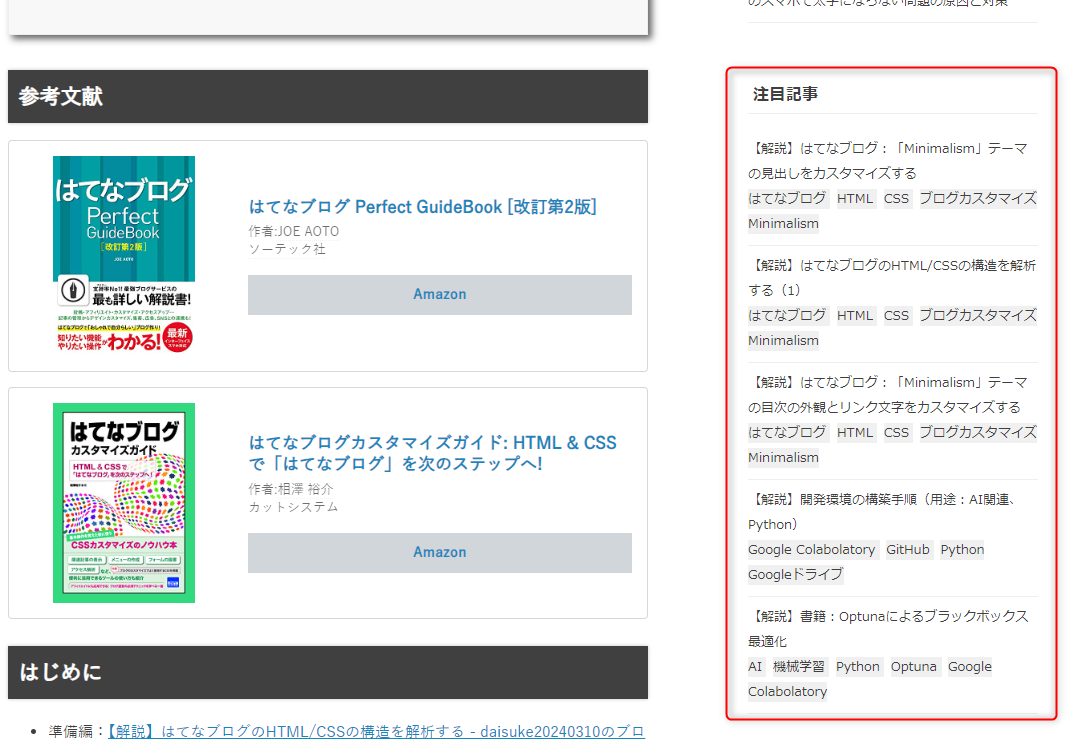Click ブログカスタマイズ tag under 見出しをカスタマイズする article
This screenshot has width=1076, height=747.
coord(978,198)
